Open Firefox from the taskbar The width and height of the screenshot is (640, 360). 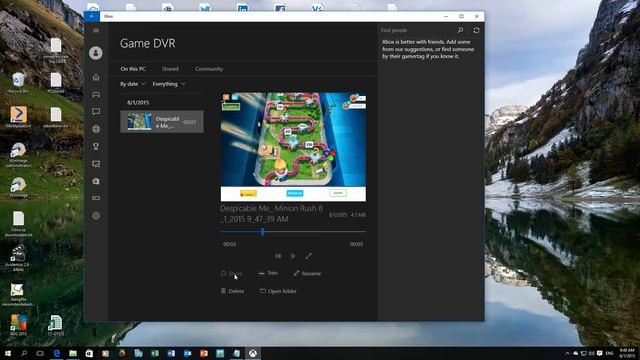click(x=122, y=353)
